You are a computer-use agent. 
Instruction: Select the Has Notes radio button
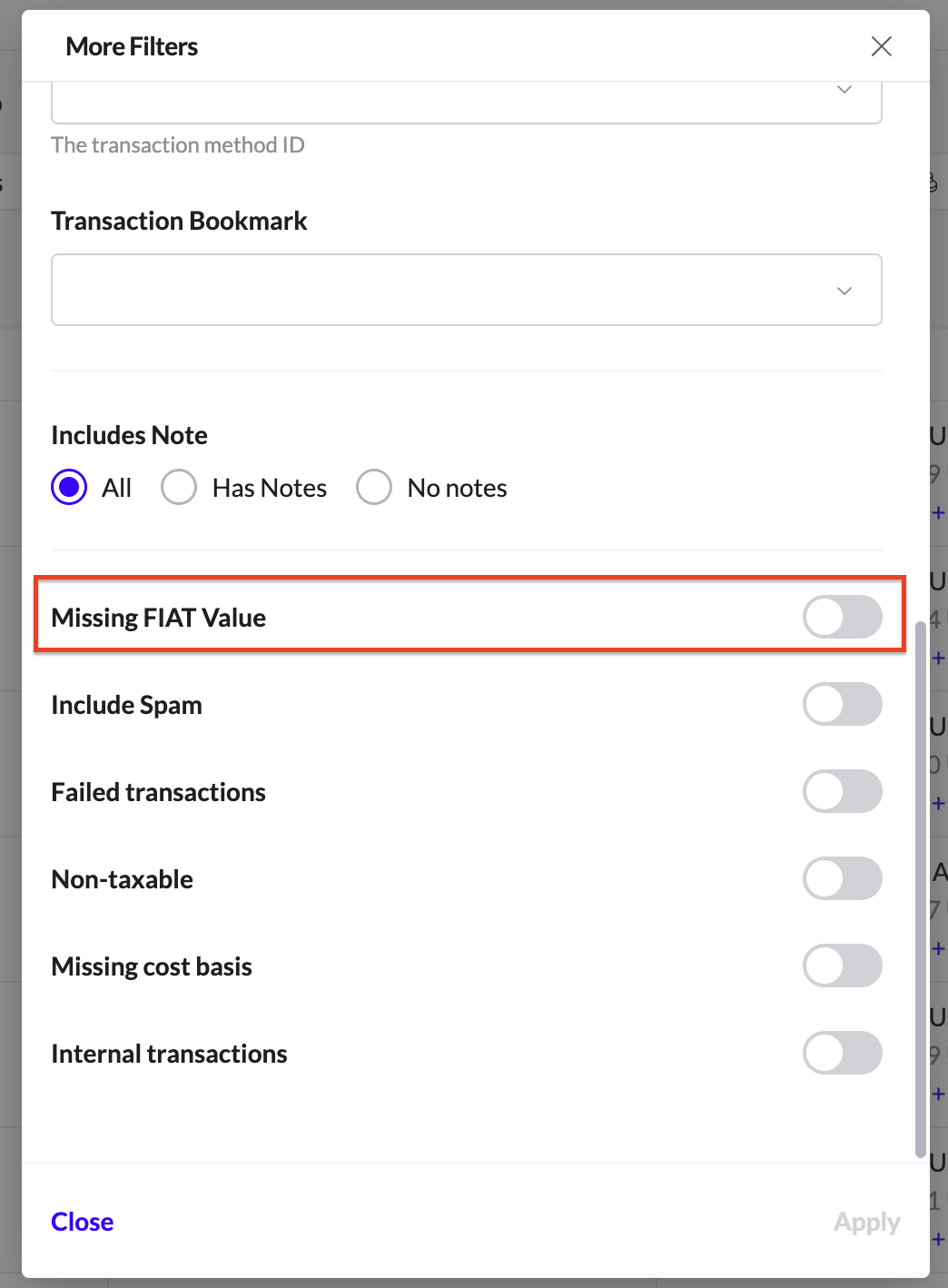179,488
